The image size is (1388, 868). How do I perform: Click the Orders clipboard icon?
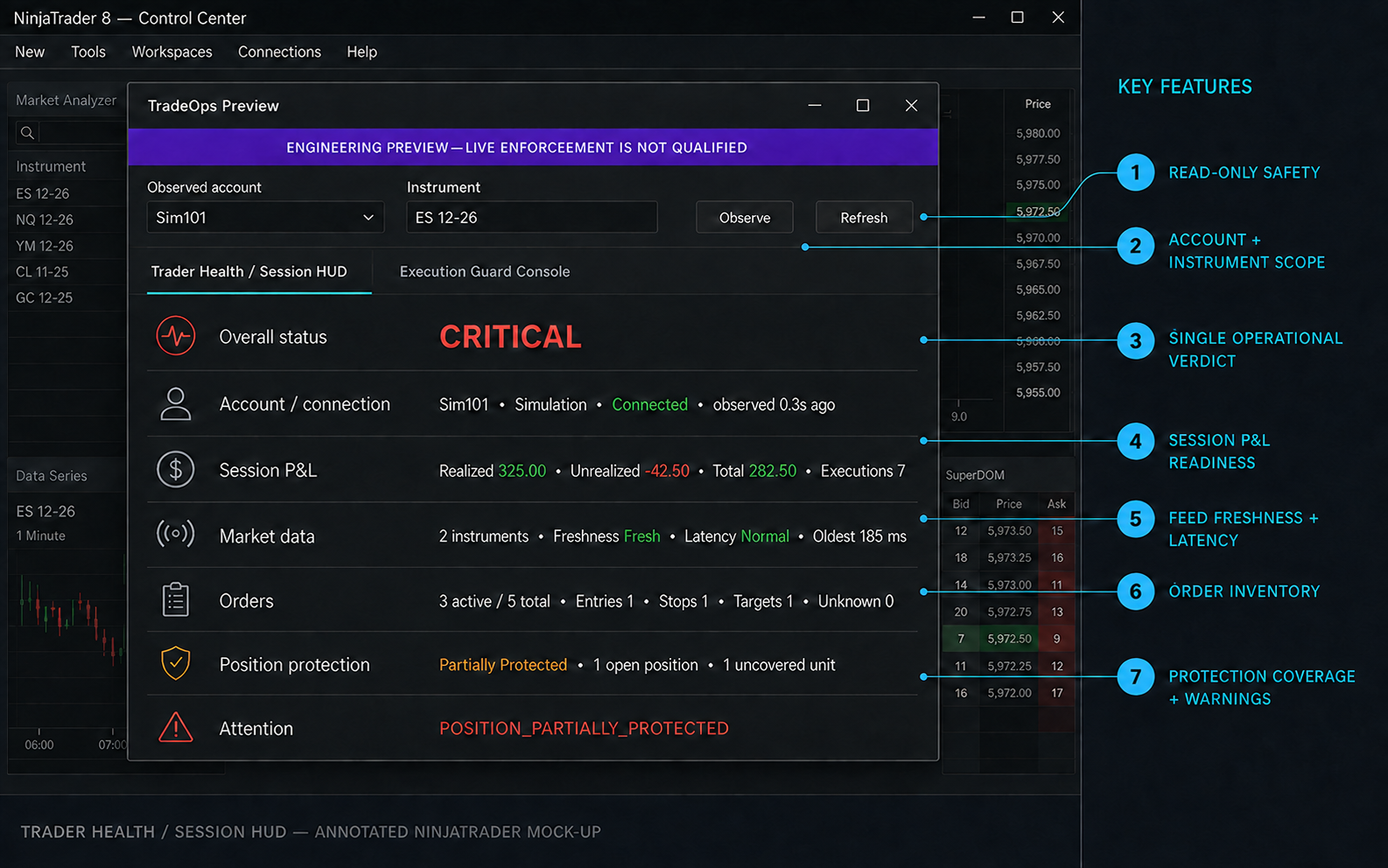click(176, 599)
